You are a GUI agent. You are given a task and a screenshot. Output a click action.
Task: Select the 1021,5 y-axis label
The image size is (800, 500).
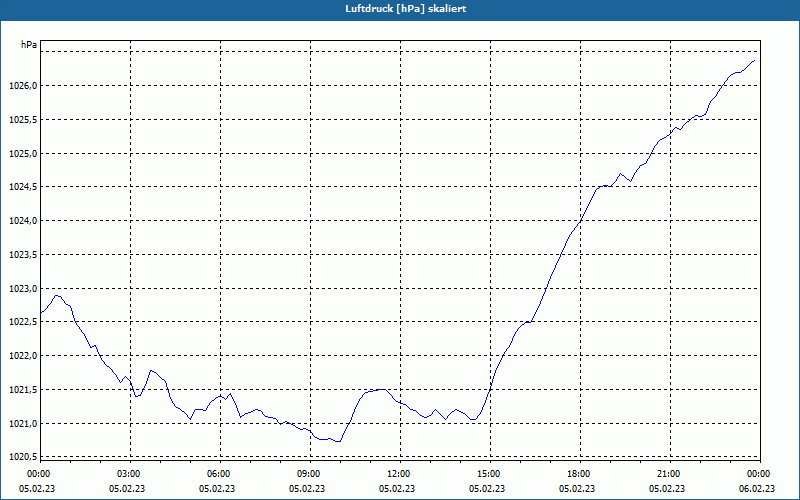pyautogui.click(x=23, y=390)
